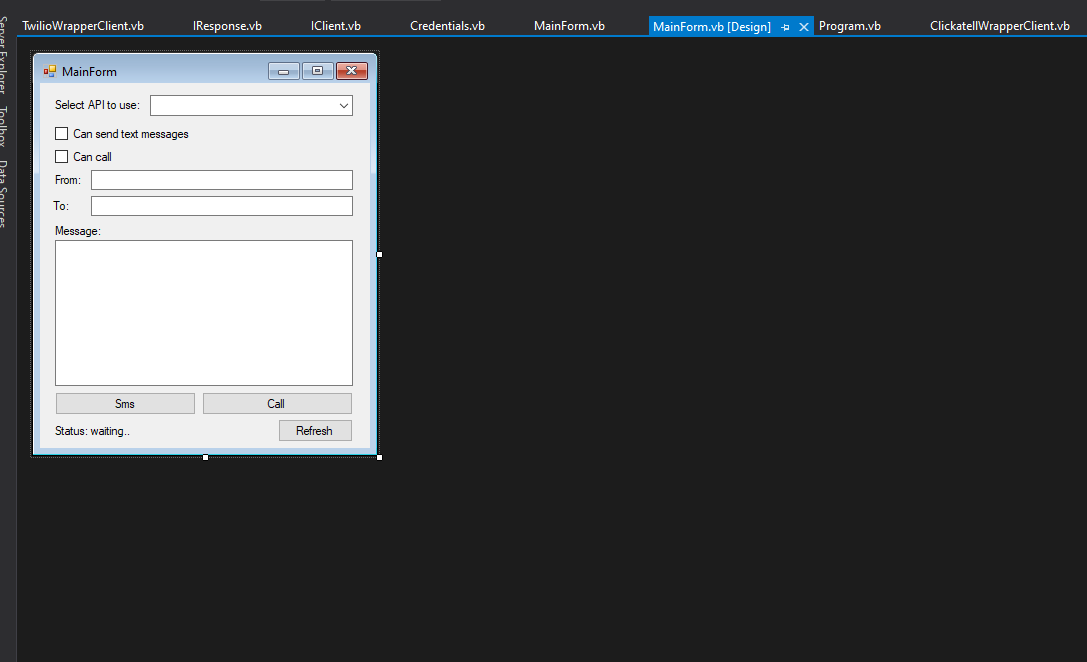Switch to the Credentials.vb tab
Image resolution: width=1087 pixels, height=662 pixels.
[447, 26]
